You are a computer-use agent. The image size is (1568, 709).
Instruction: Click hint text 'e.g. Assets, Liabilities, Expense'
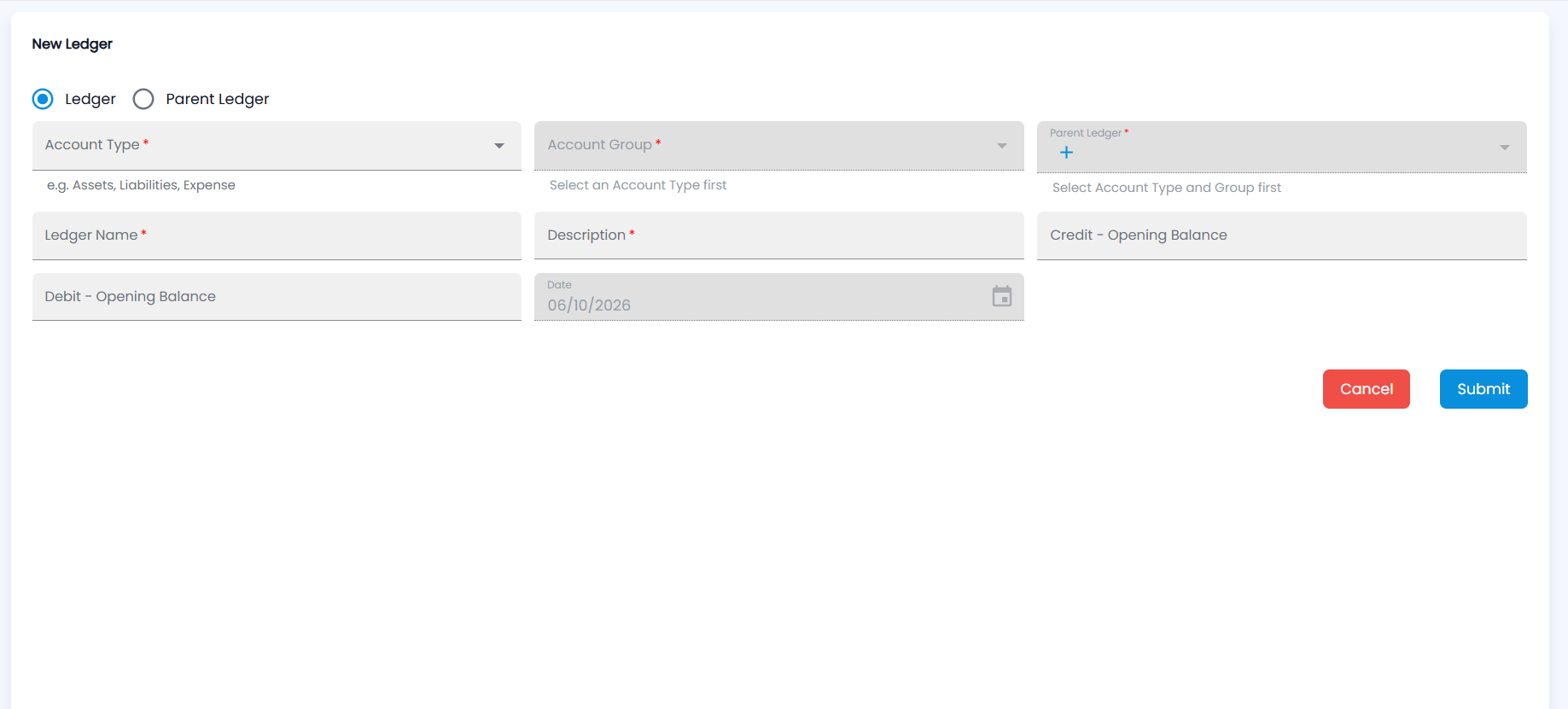141,185
